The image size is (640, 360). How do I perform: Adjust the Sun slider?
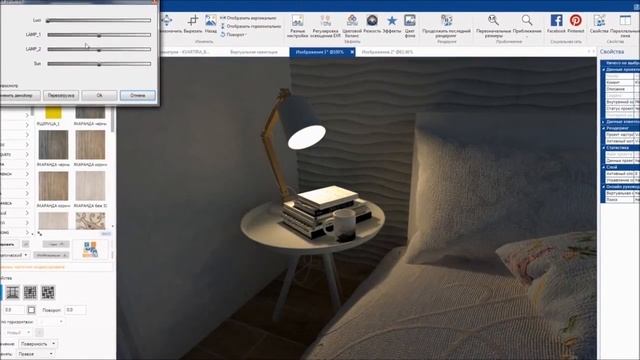[x=99, y=64]
